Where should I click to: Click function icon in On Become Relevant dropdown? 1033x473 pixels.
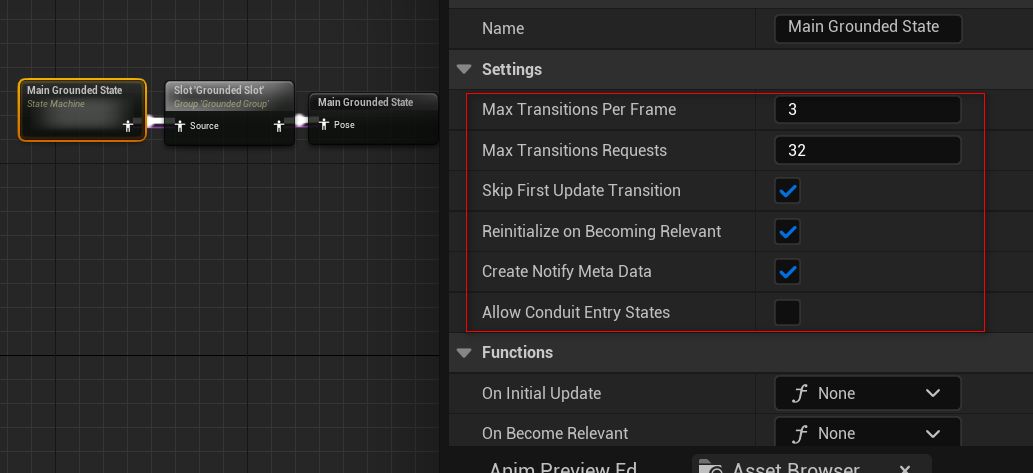[799, 434]
